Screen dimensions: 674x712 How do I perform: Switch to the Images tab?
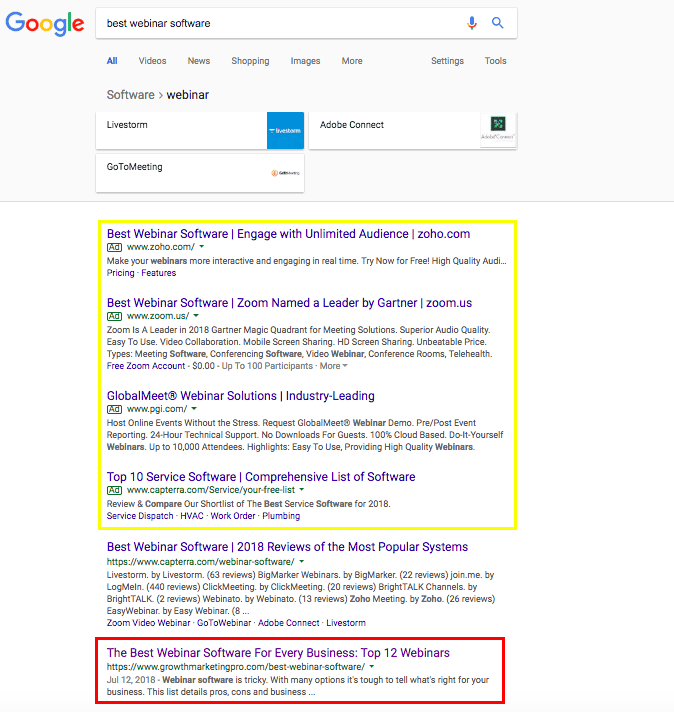(x=305, y=61)
